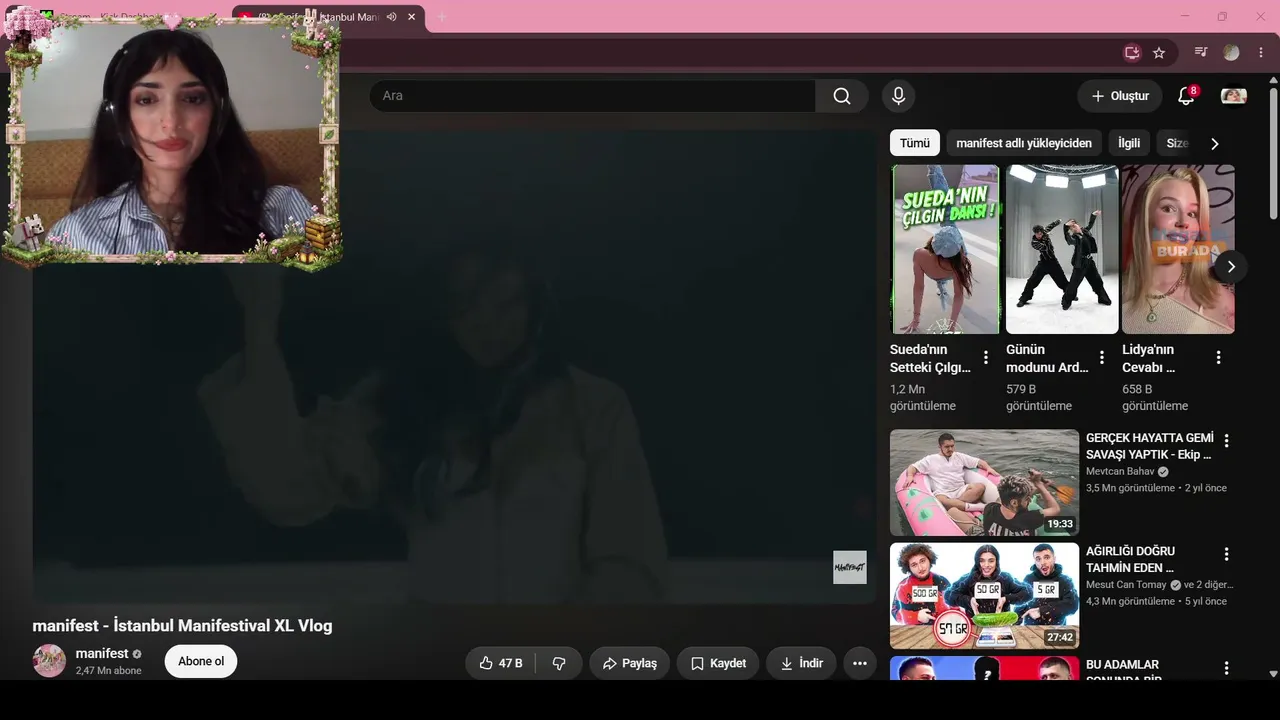The image size is (1280, 720).
Task: Visit the Mesut Can Tomay channel
Action: [x=1126, y=585]
